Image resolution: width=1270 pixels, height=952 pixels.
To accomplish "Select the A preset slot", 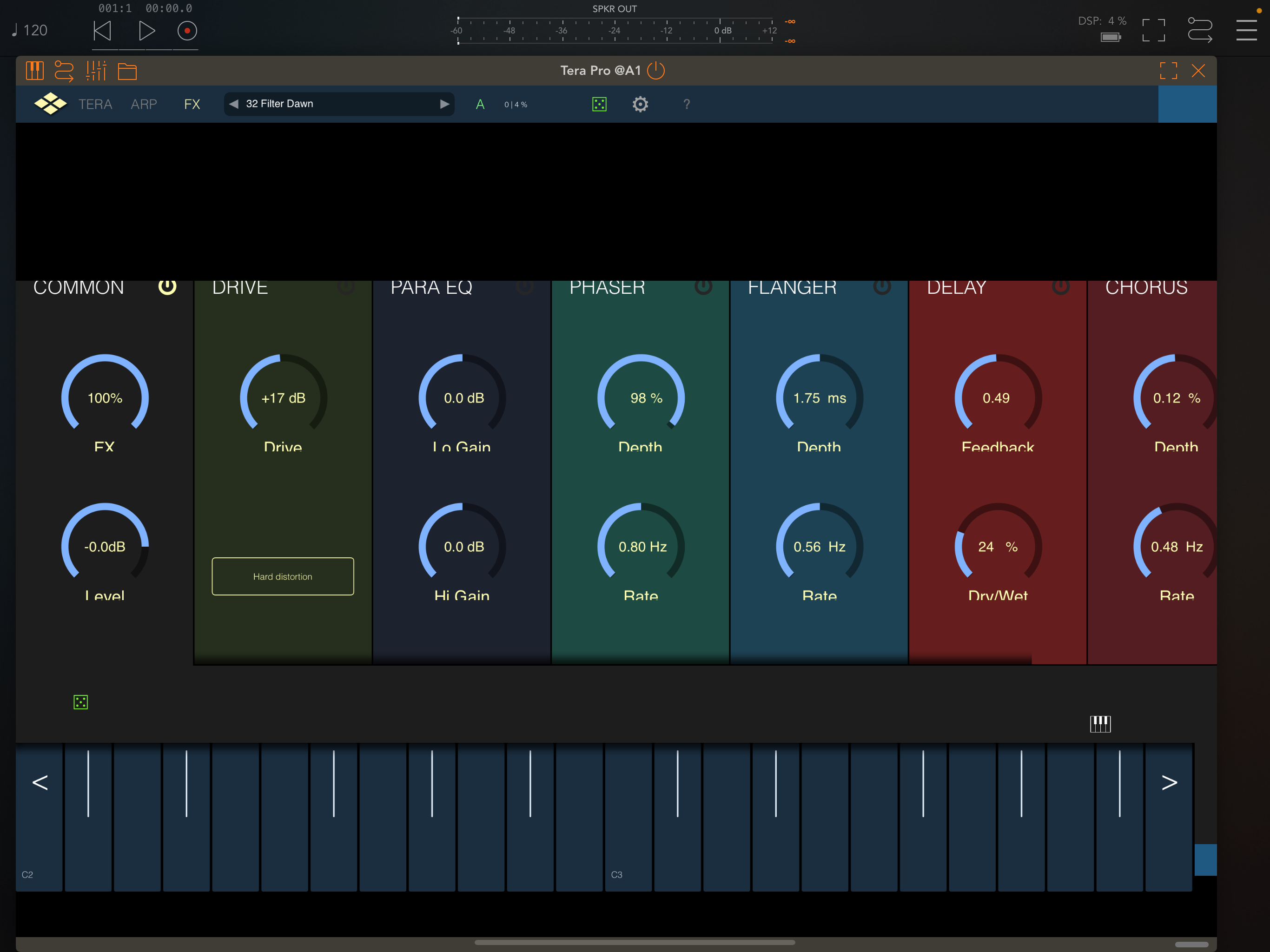I will coord(480,104).
